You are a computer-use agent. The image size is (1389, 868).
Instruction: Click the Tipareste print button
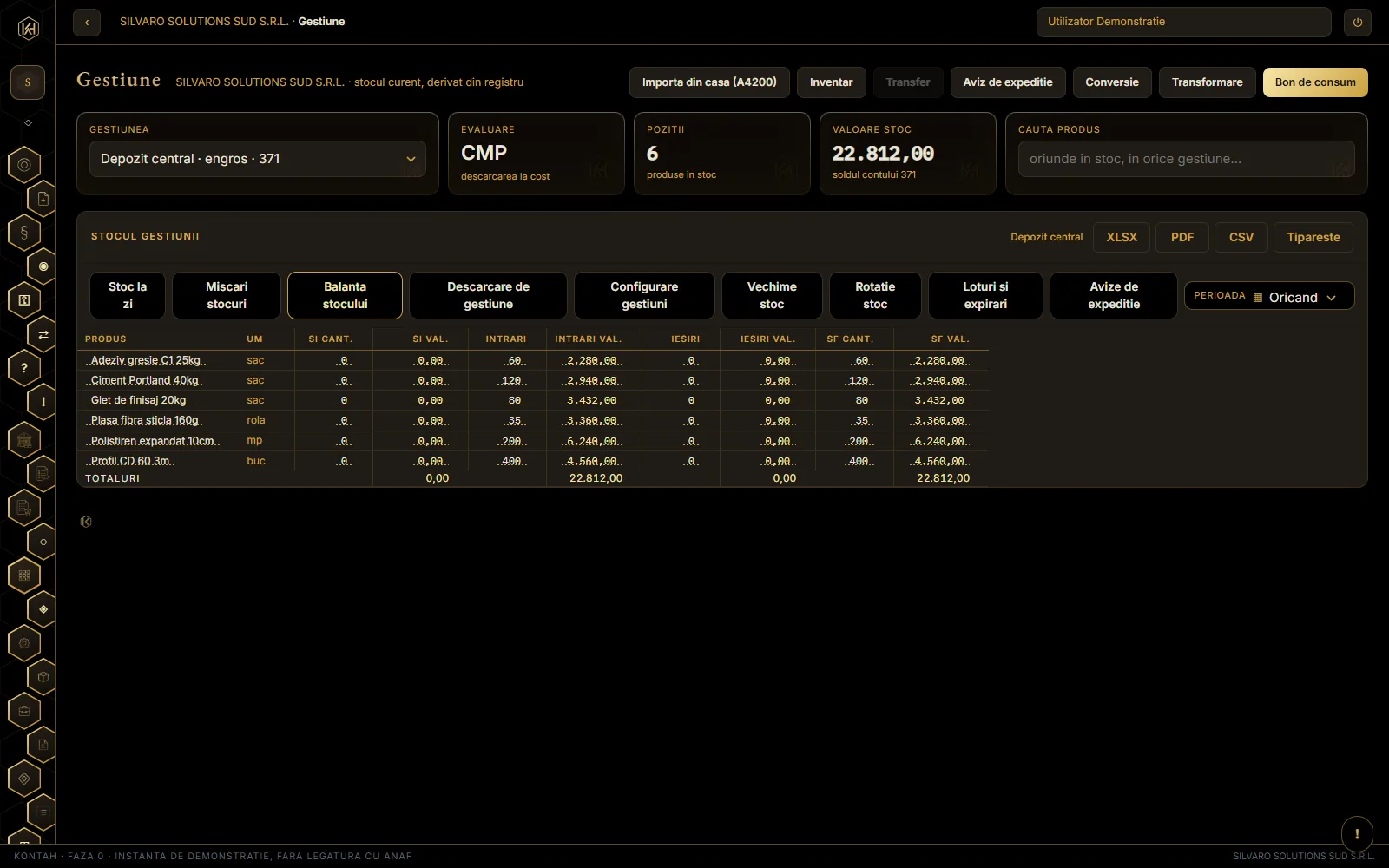tap(1313, 237)
